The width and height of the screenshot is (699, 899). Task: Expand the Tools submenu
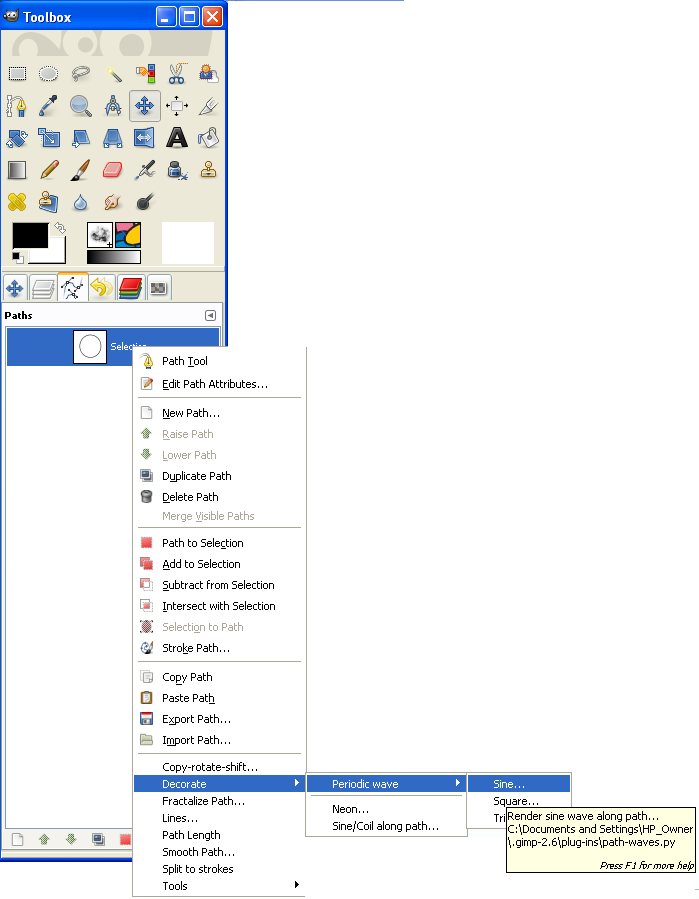(x=219, y=886)
